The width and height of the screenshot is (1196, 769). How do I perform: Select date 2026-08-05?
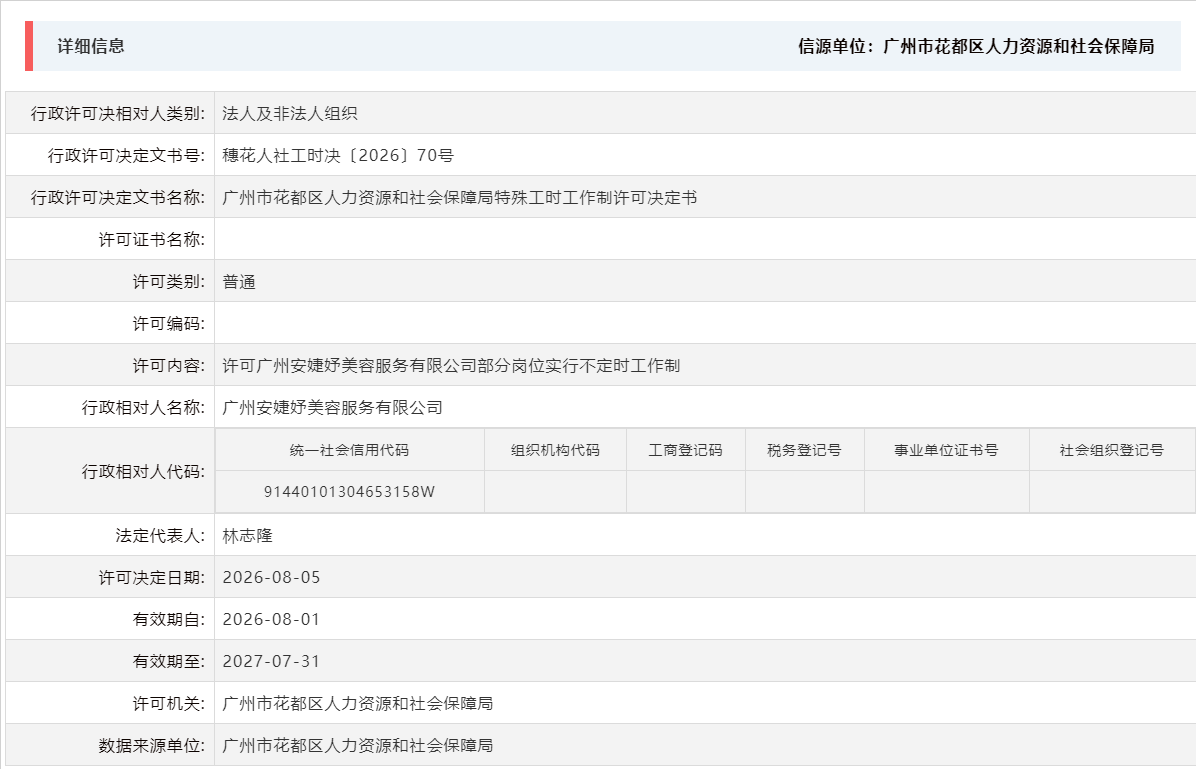[x=272, y=578]
